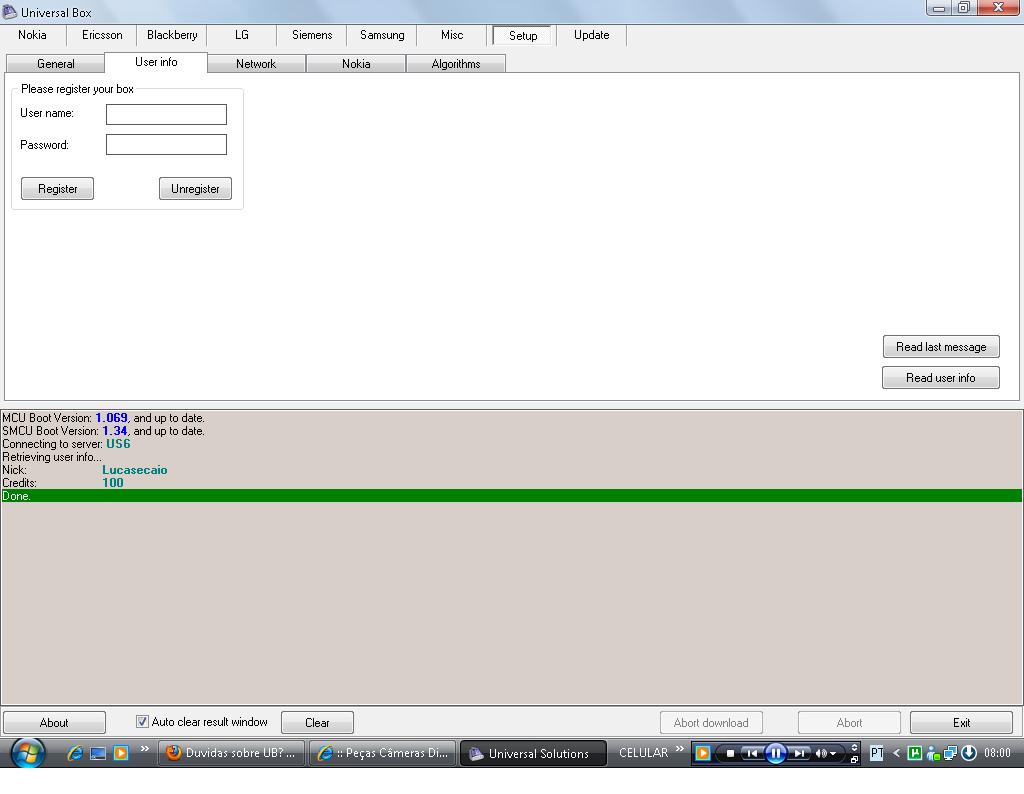Skip to previous track in taskbar player
The image size is (1024, 794).
click(x=752, y=754)
